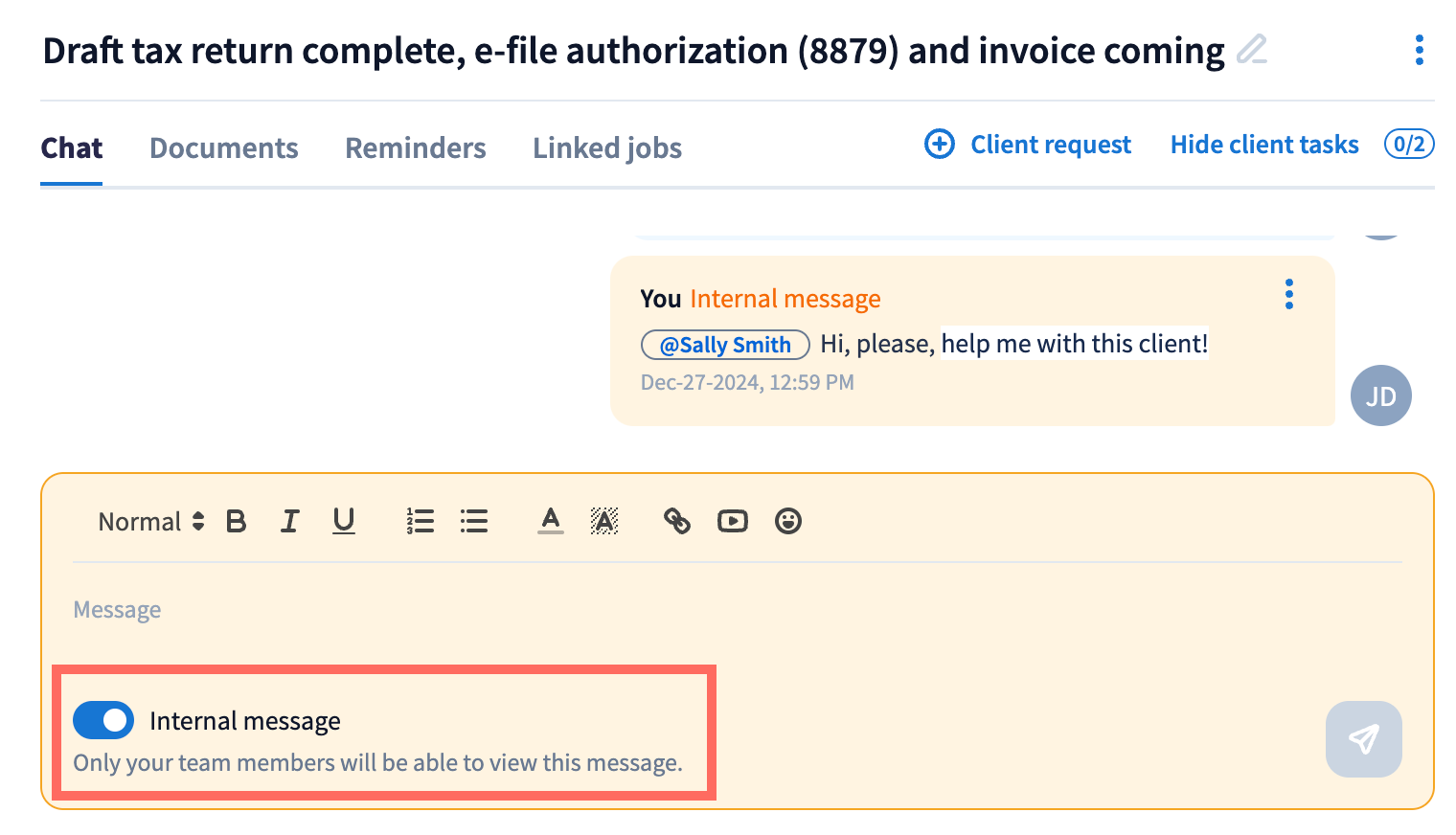This screenshot has height=835, width=1456.
Task: Click the 0/2 client tasks counter
Action: [x=1409, y=145]
